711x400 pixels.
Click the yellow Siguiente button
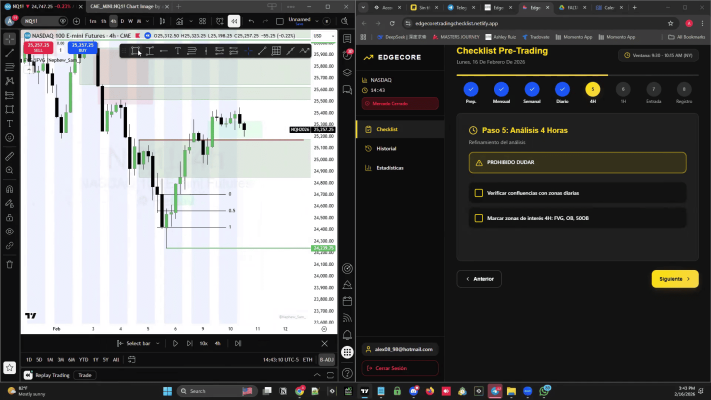(674, 279)
